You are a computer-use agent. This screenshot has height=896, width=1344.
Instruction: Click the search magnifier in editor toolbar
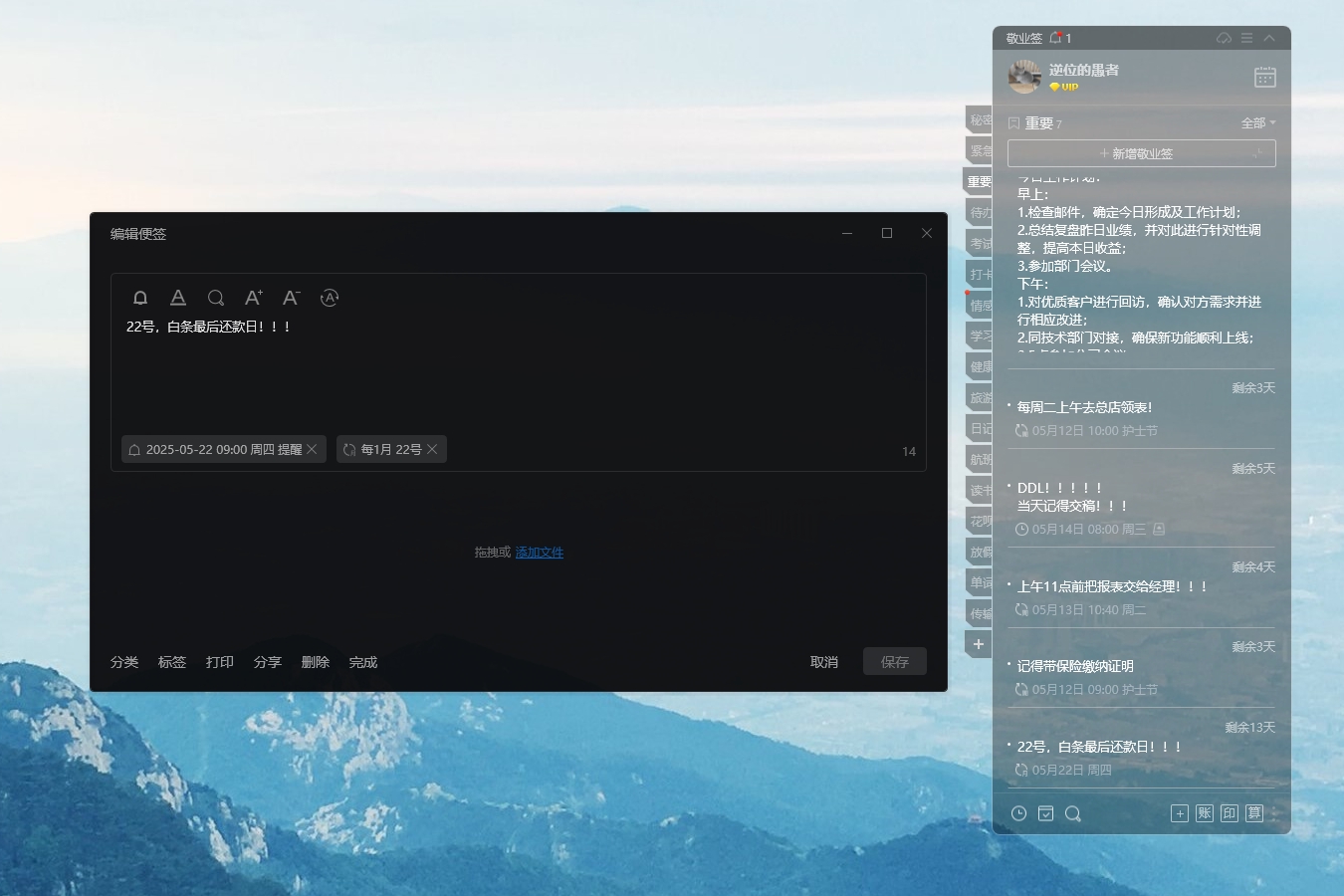click(x=216, y=298)
